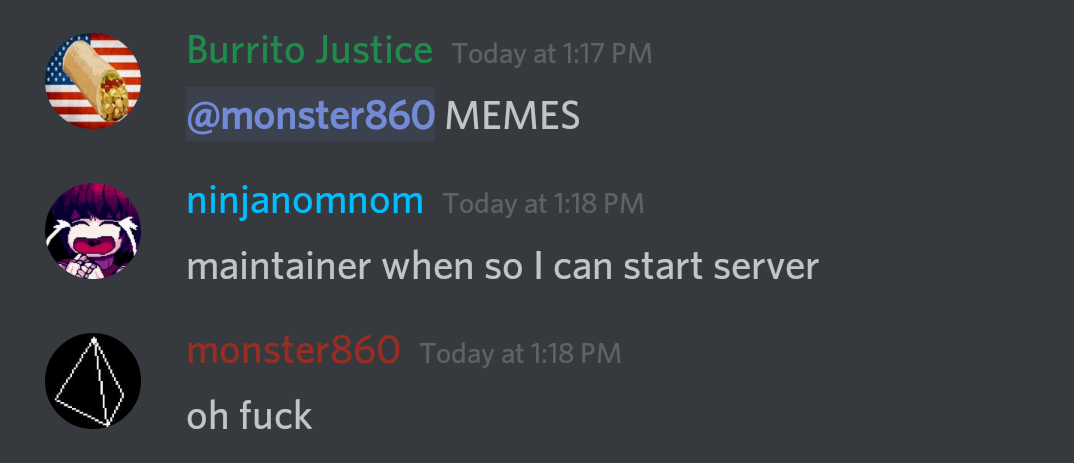Screen dimensions: 1074x463
Task: Click the word maintainer in ninjanomnom's message
Action: [x=279, y=266]
